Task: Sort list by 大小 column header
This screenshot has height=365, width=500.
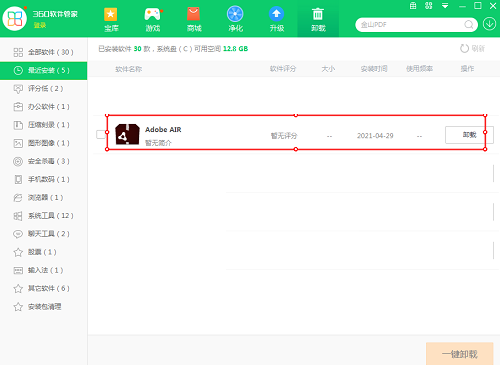Action: [328, 69]
